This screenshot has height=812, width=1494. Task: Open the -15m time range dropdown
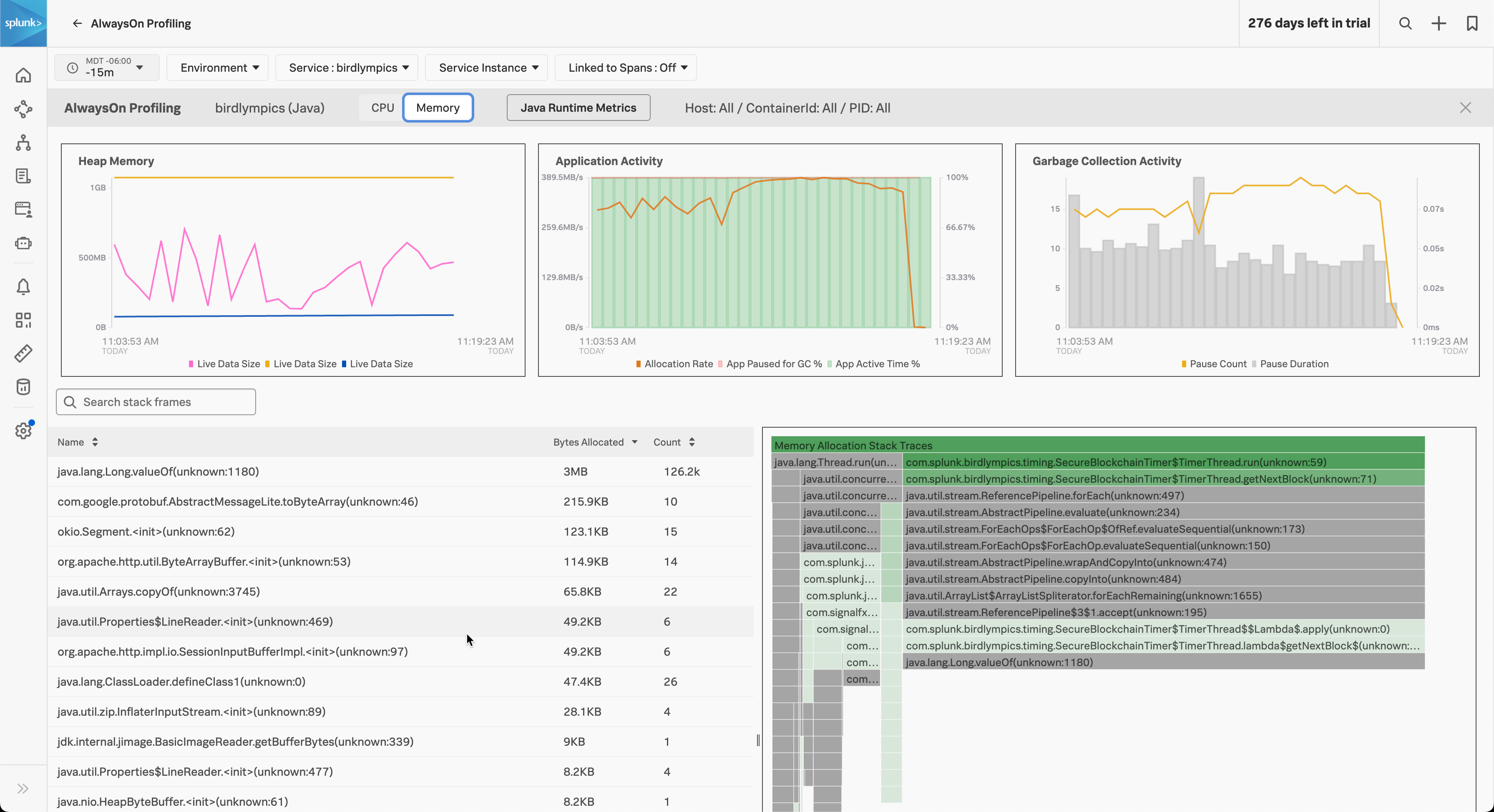107,67
